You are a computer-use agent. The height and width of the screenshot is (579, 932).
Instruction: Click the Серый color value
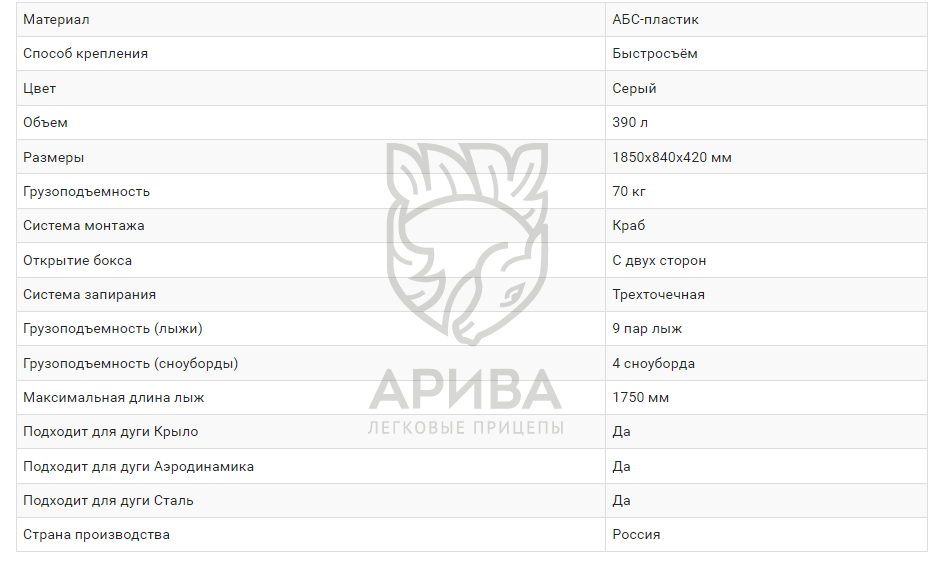634,88
